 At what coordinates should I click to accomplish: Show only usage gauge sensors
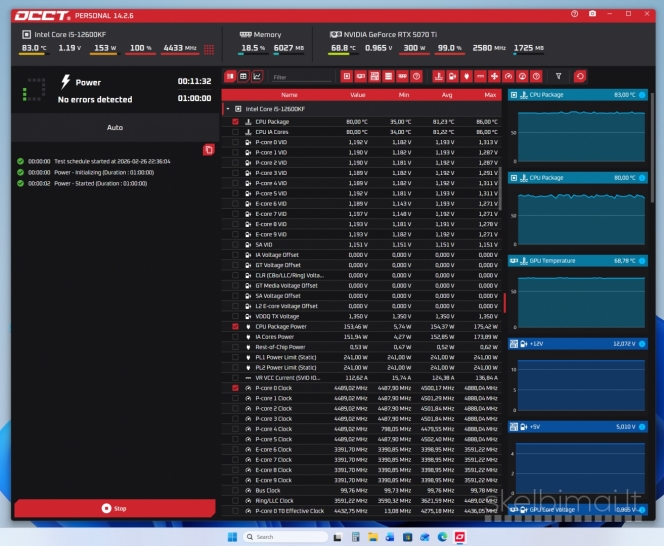coord(522,77)
